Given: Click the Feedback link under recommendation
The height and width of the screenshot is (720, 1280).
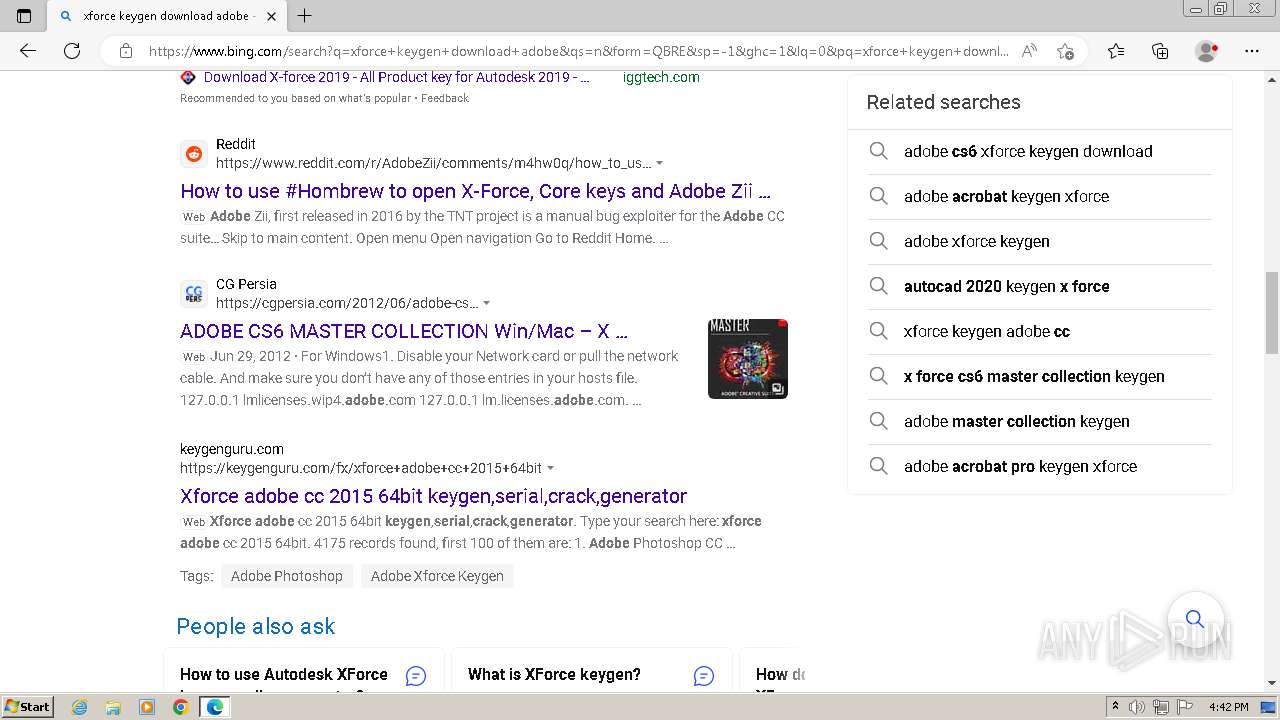Looking at the screenshot, I should pyautogui.click(x=445, y=98).
